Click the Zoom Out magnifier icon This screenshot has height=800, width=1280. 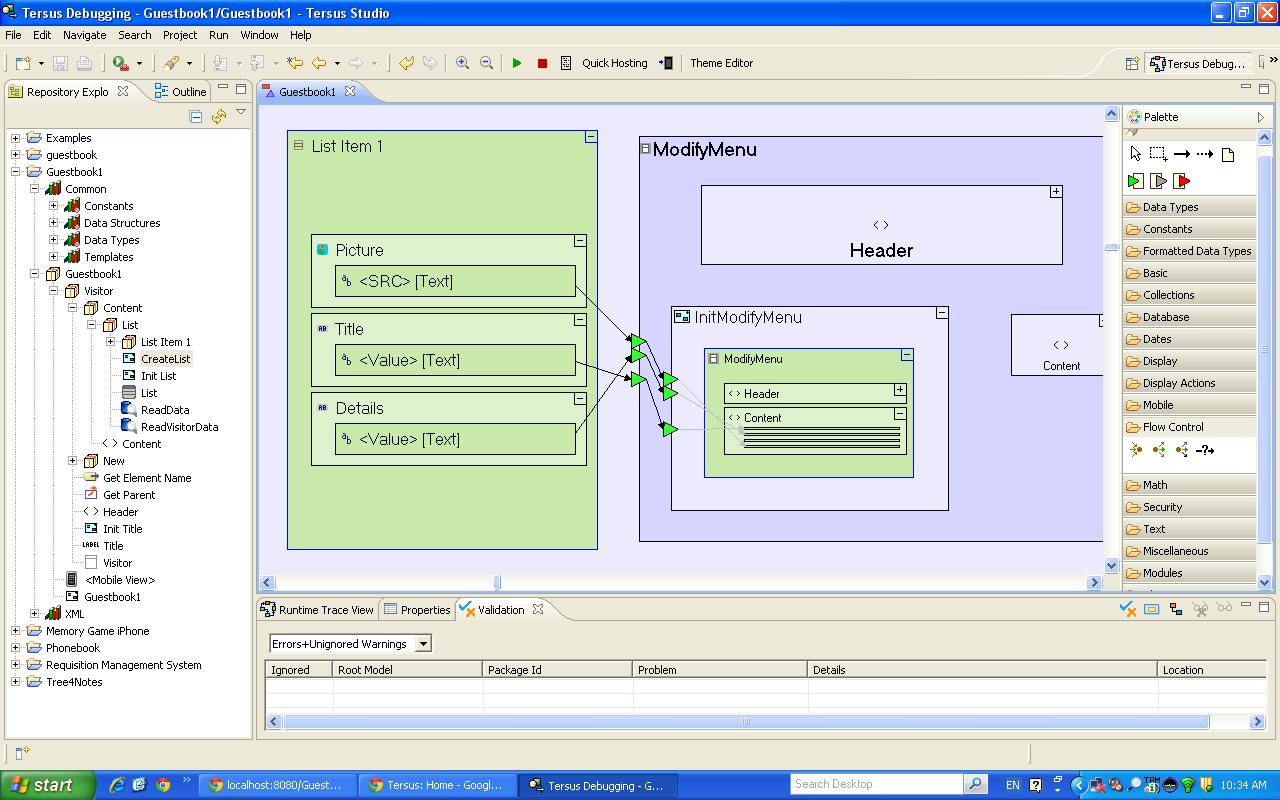point(486,63)
